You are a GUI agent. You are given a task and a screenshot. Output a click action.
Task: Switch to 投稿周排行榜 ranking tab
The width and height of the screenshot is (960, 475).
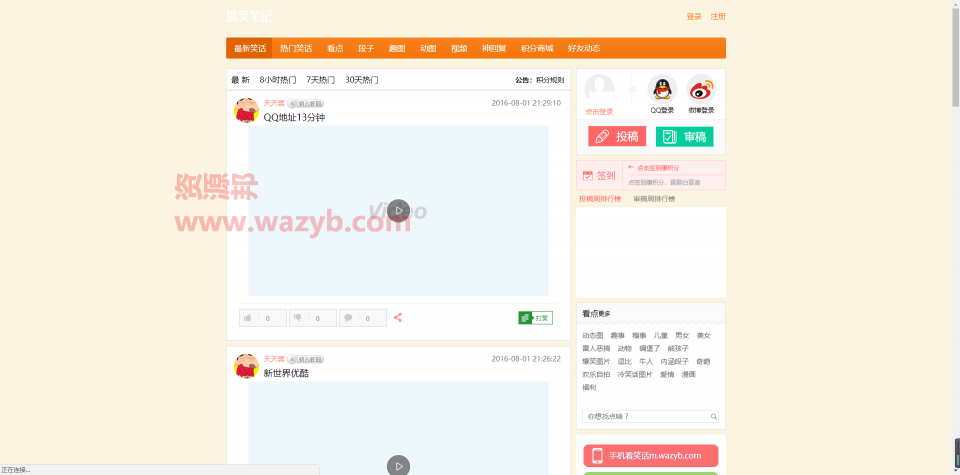[600, 199]
